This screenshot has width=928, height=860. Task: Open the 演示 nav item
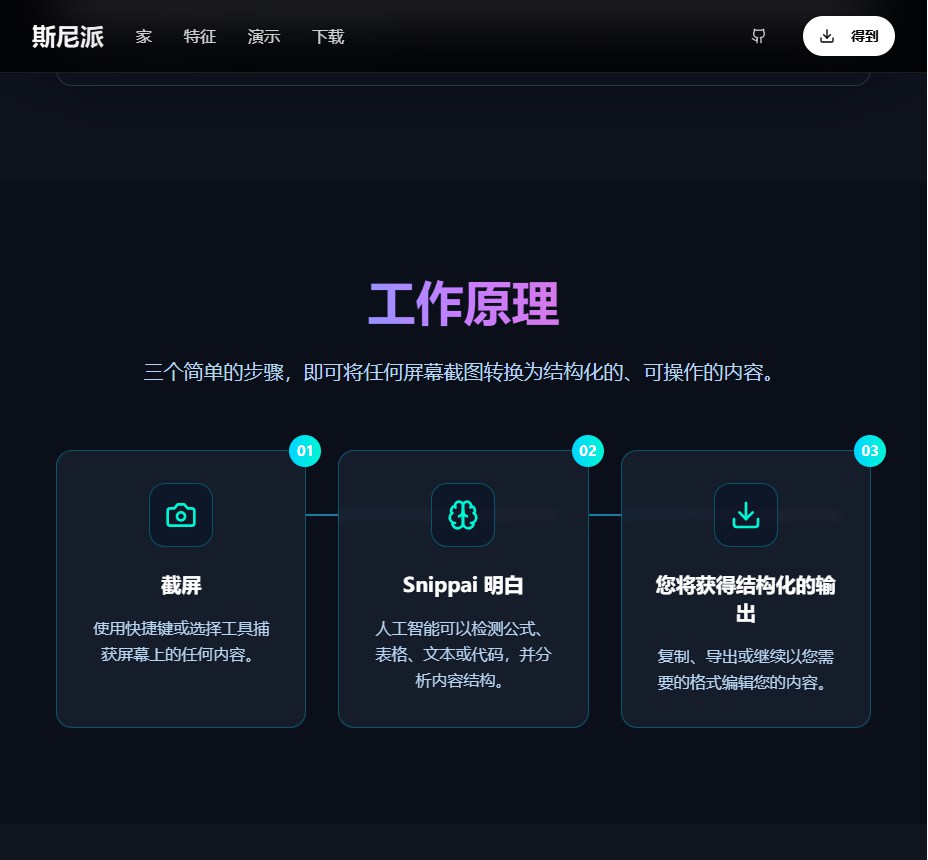[264, 37]
